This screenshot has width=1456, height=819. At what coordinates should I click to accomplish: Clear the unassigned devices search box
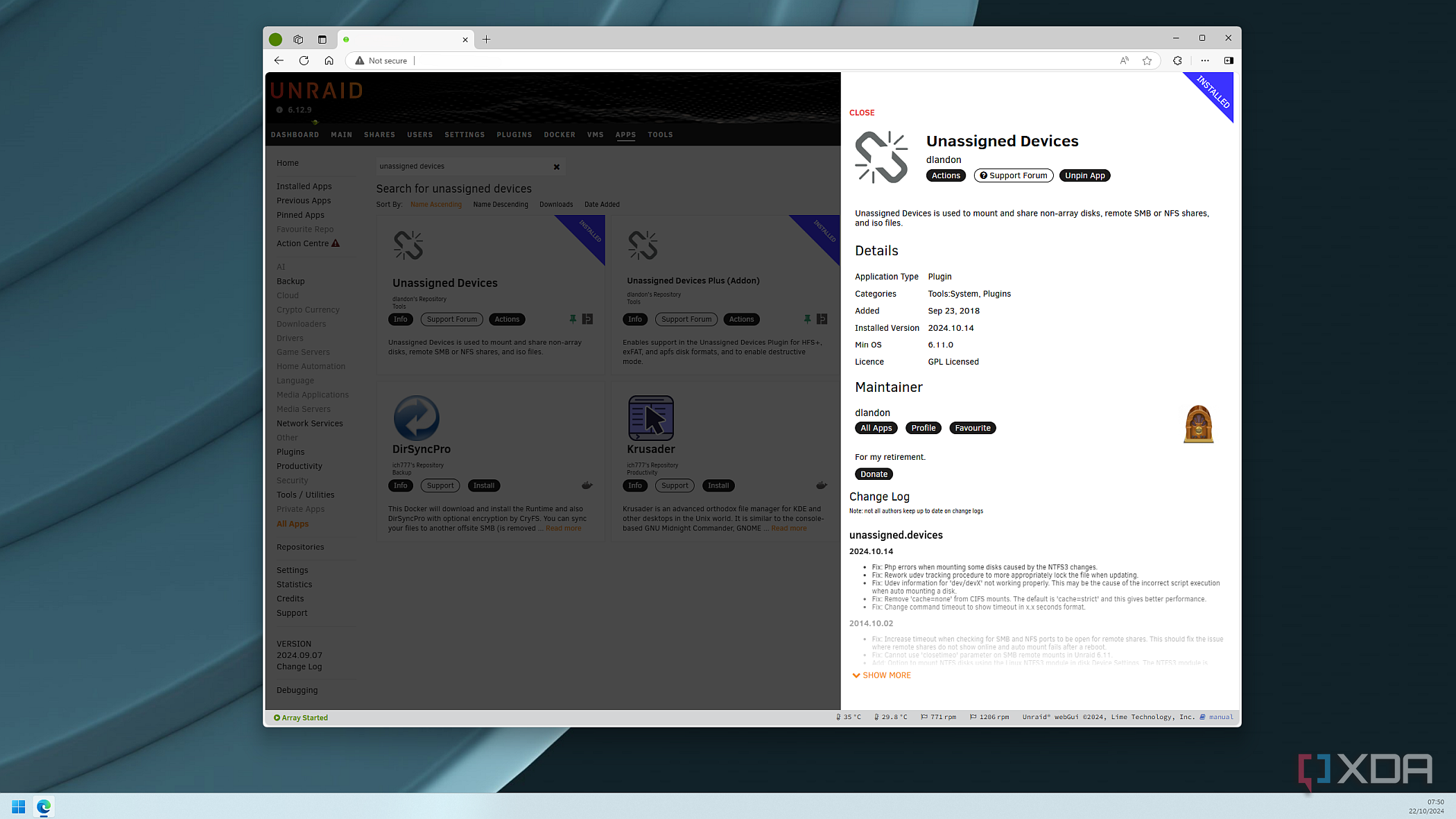[556, 166]
